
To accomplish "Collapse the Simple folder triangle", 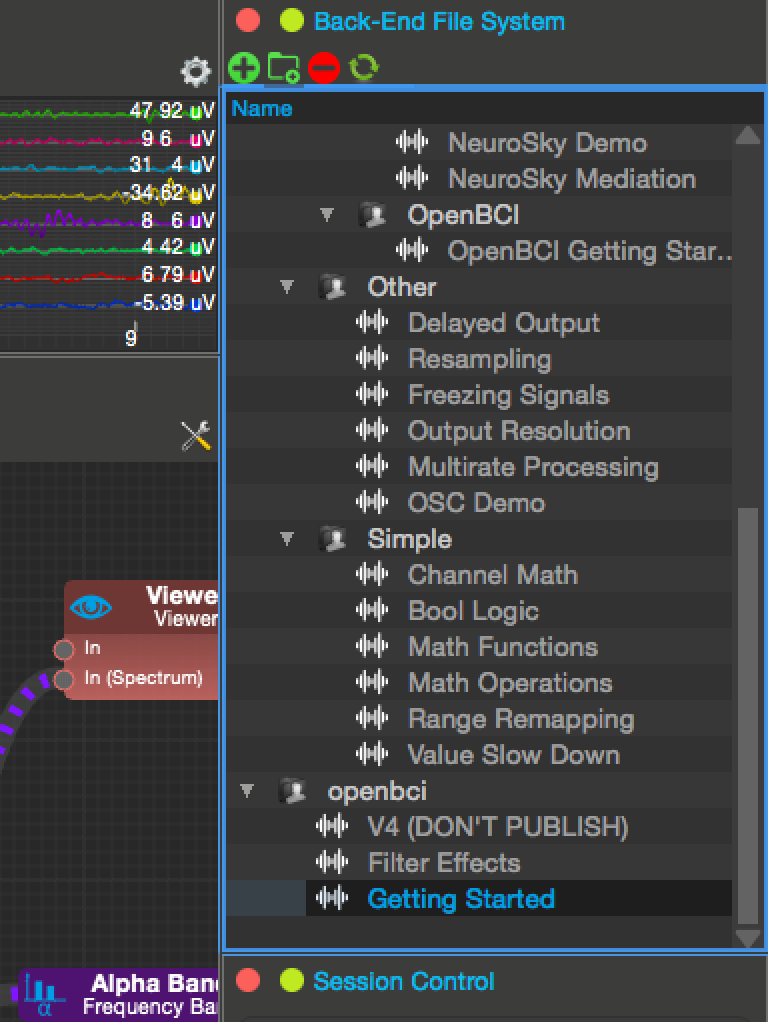I will coord(287,538).
